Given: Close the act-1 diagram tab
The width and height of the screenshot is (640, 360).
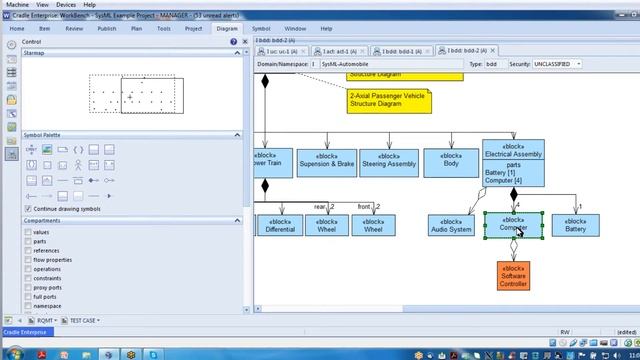Looking at the screenshot, I should 362,51.
